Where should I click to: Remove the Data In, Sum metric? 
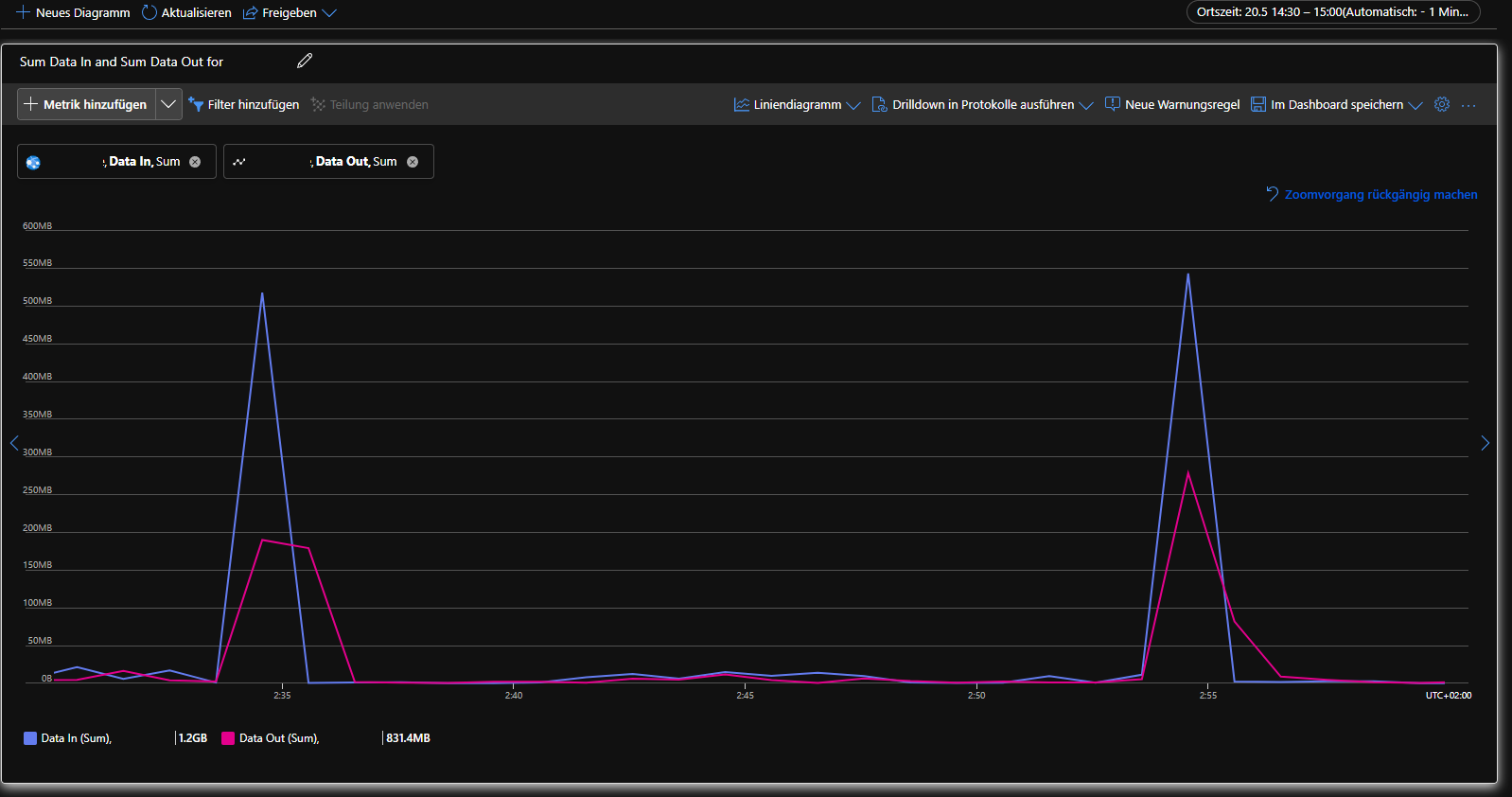click(x=195, y=162)
